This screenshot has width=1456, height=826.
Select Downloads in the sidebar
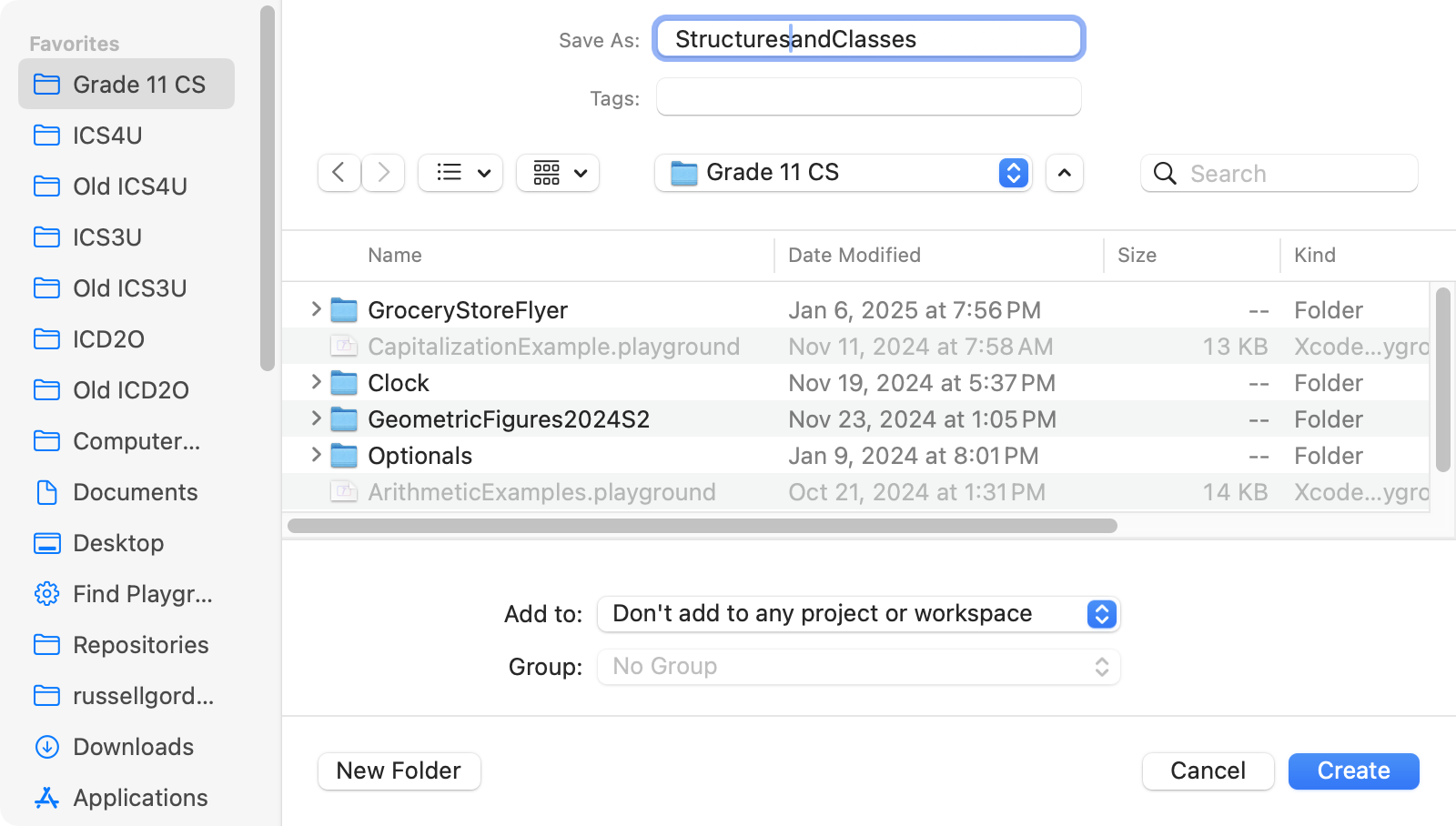(x=133, y=747)
